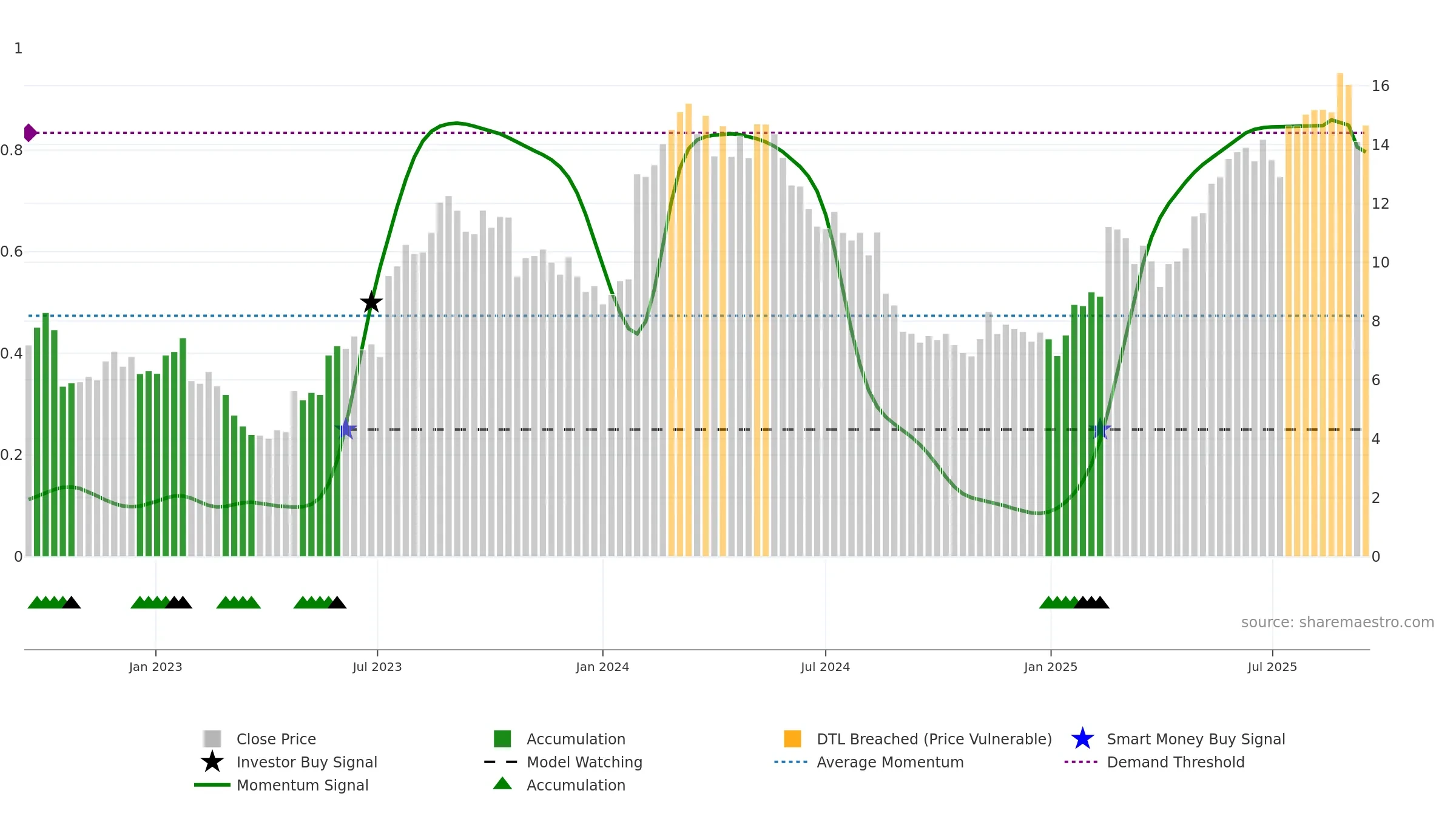Click the accumulation triangle cluster at Jan 2023
Image resolution: width=1456 pixels, height=819 pixels.
pyautogui.click(x=161, y=602)
